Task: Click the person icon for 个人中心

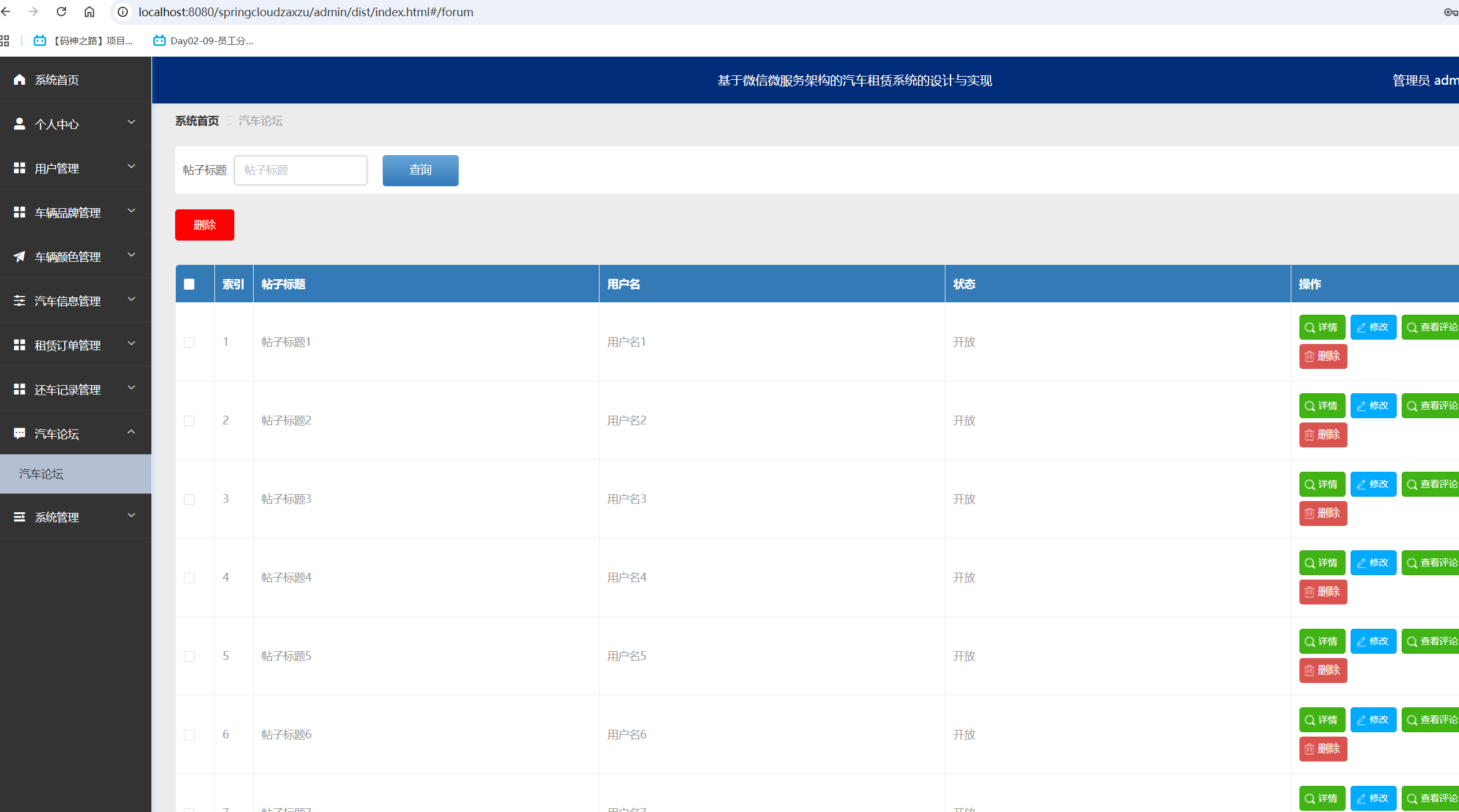Action: coord(19,124)
